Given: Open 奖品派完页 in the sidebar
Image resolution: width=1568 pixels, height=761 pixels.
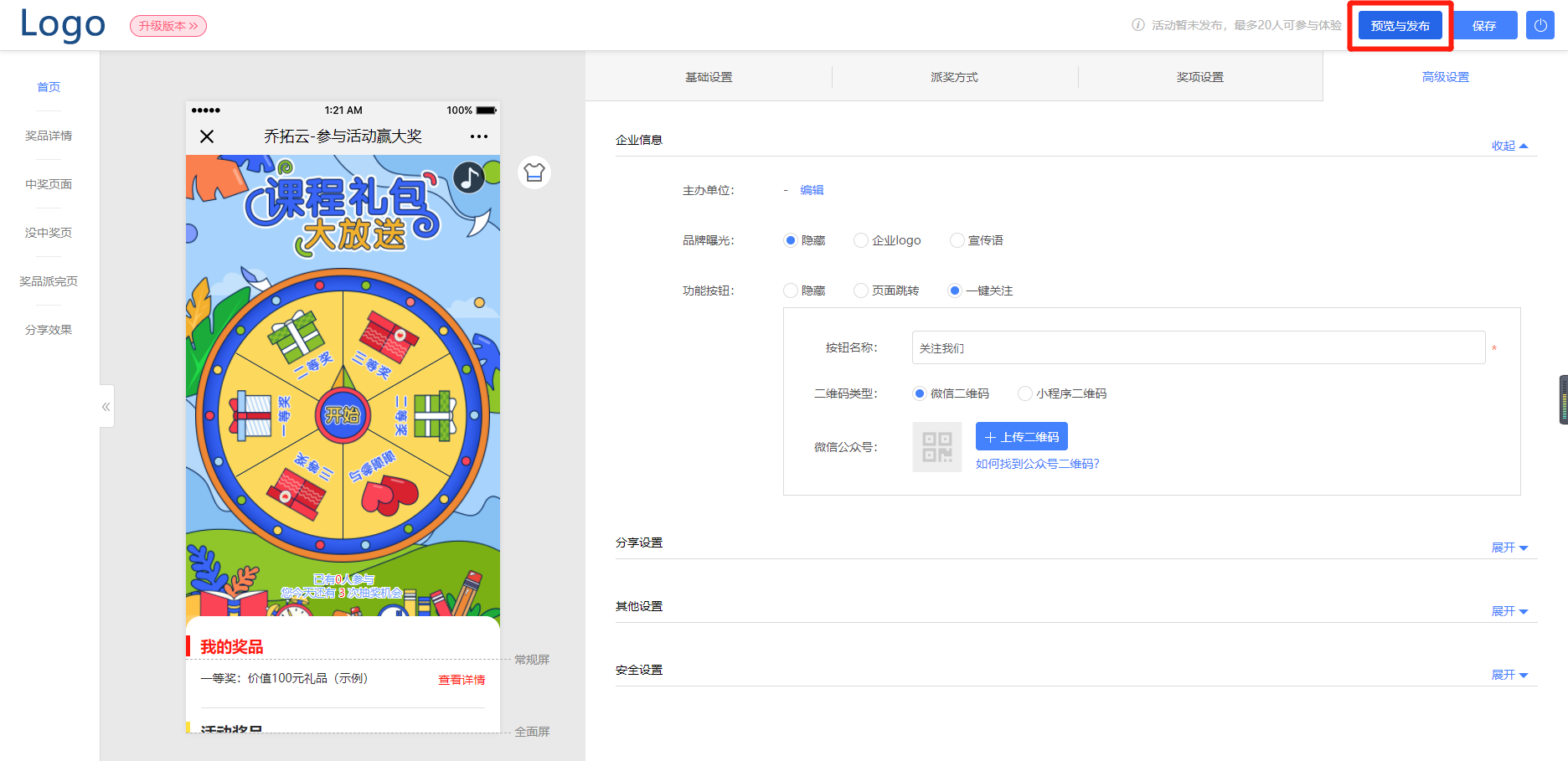Looking at the screenshot, I should tap(49, 281).
